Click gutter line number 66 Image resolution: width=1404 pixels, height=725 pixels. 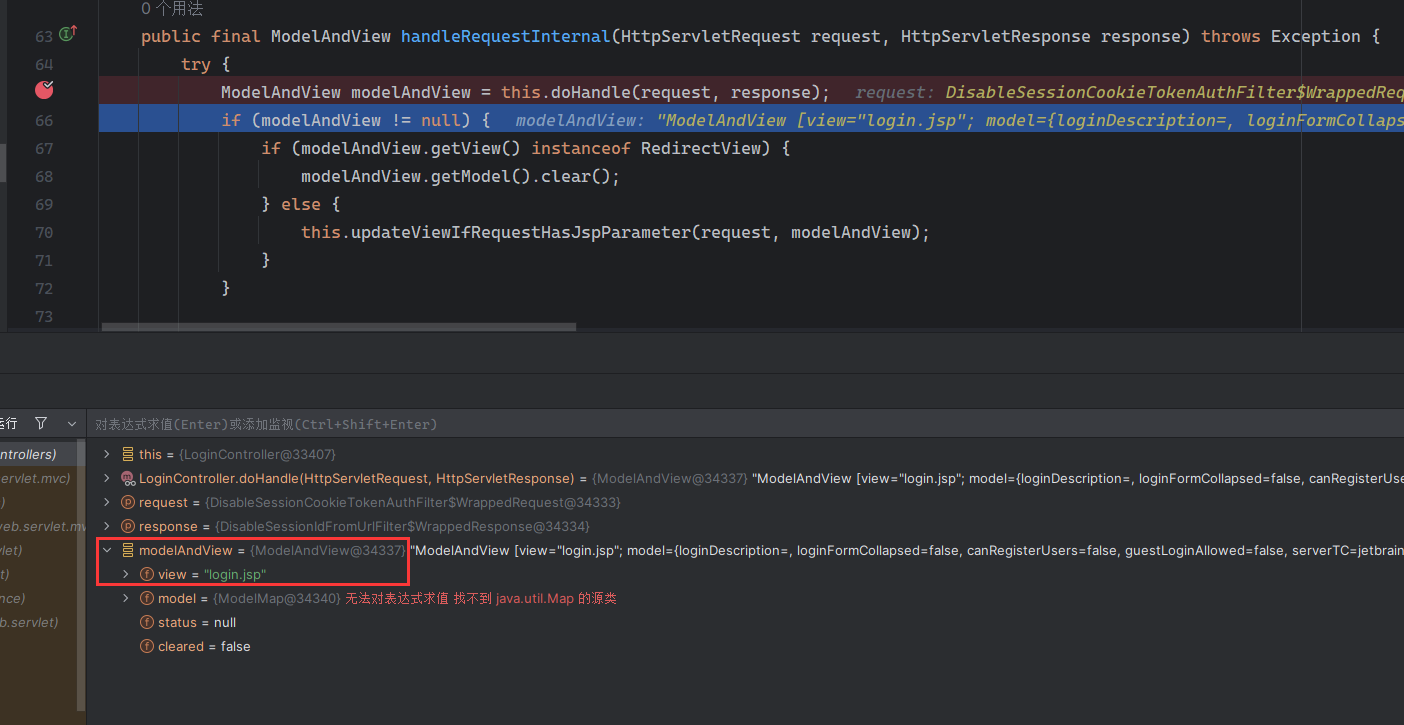43,120
